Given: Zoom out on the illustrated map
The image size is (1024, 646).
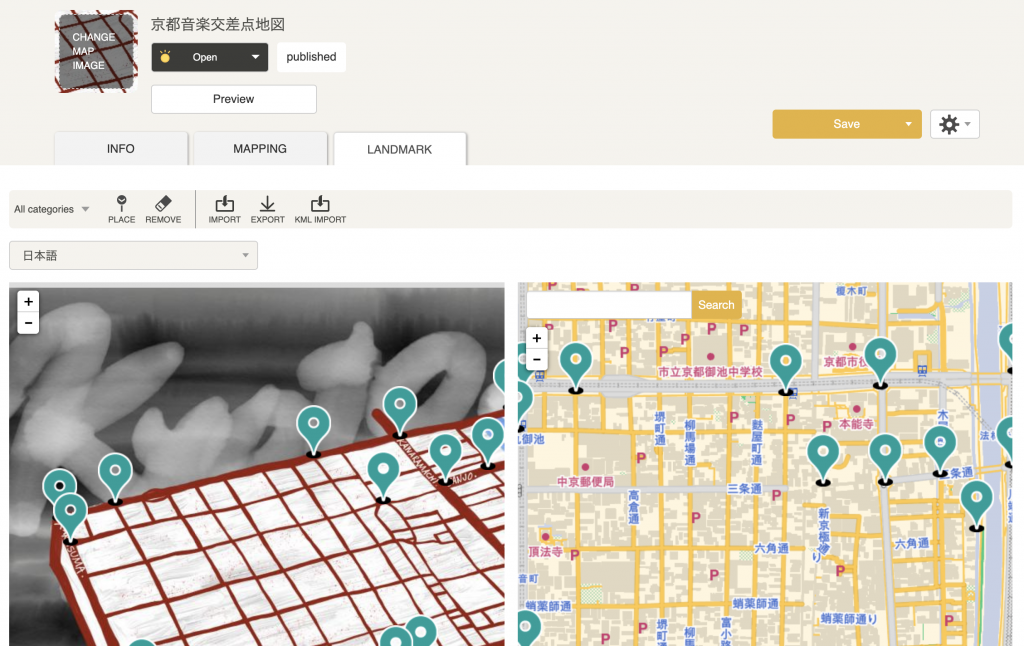Looking at the screenshot, I should click(x=28, y=322).
